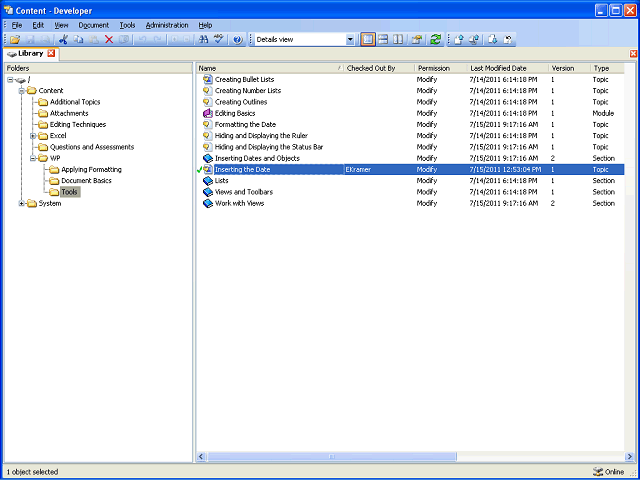Select the Attachments folder

[x=69, y=113]
